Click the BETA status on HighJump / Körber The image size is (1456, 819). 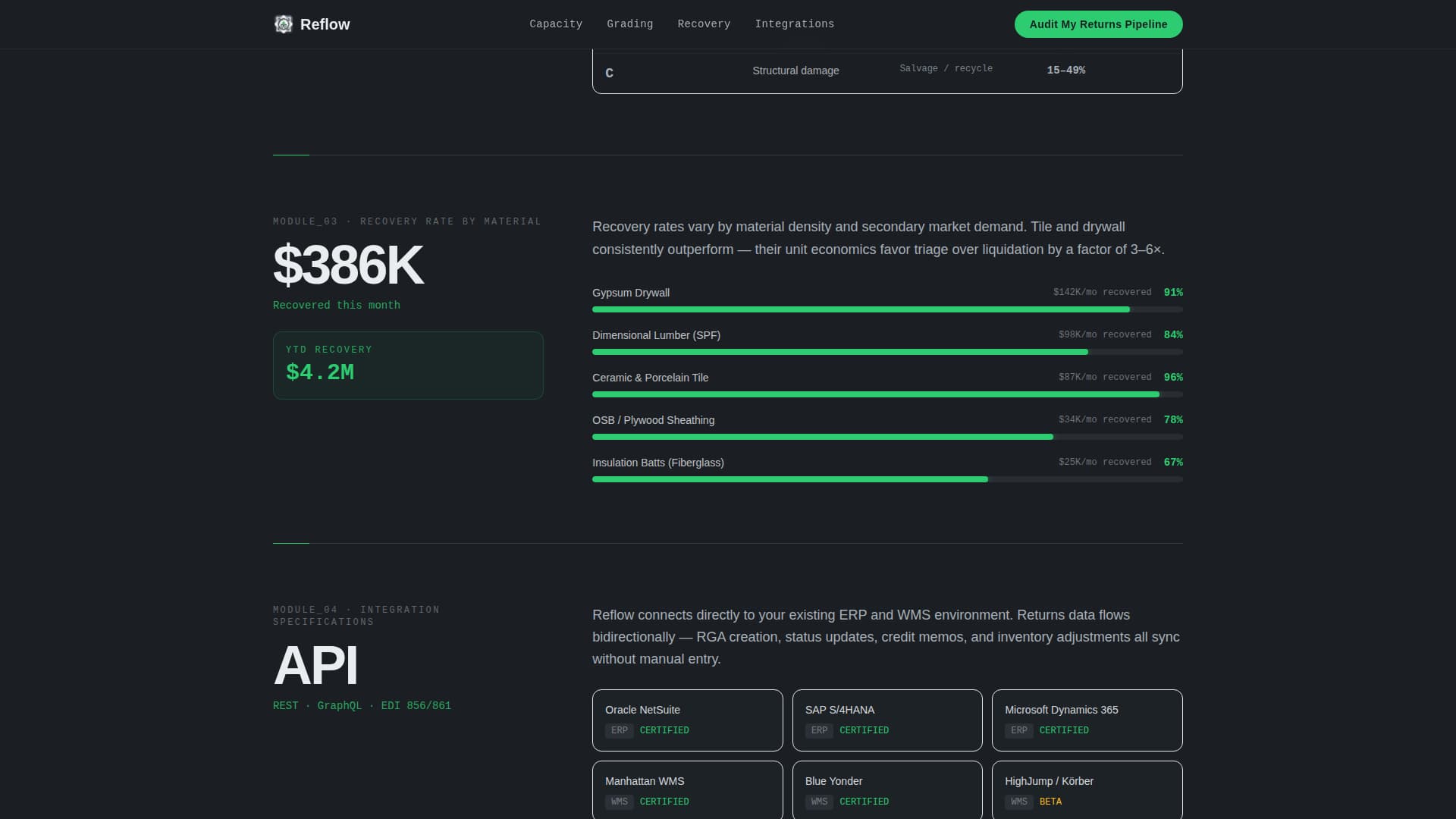1050,802
